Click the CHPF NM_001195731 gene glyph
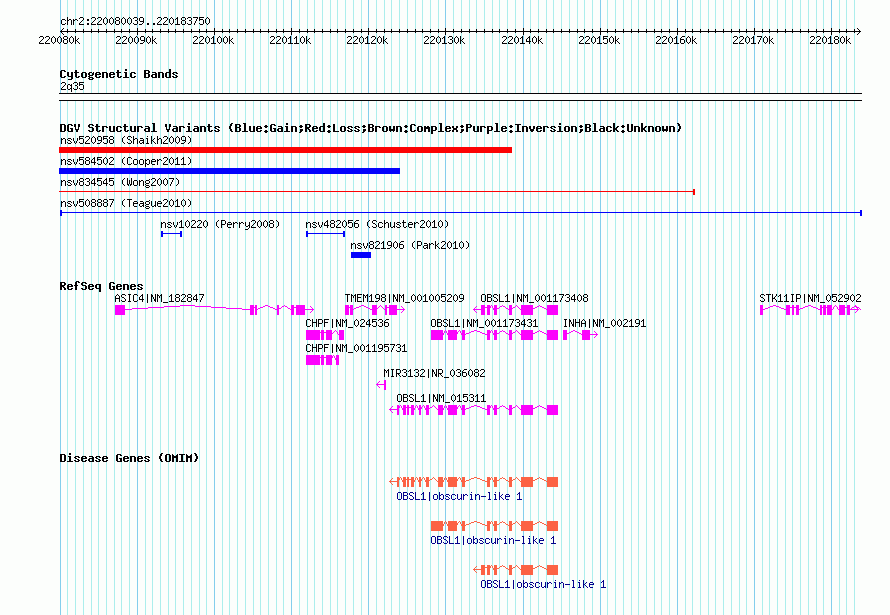This screenshot has height=615, width=890. click(322, 360)
